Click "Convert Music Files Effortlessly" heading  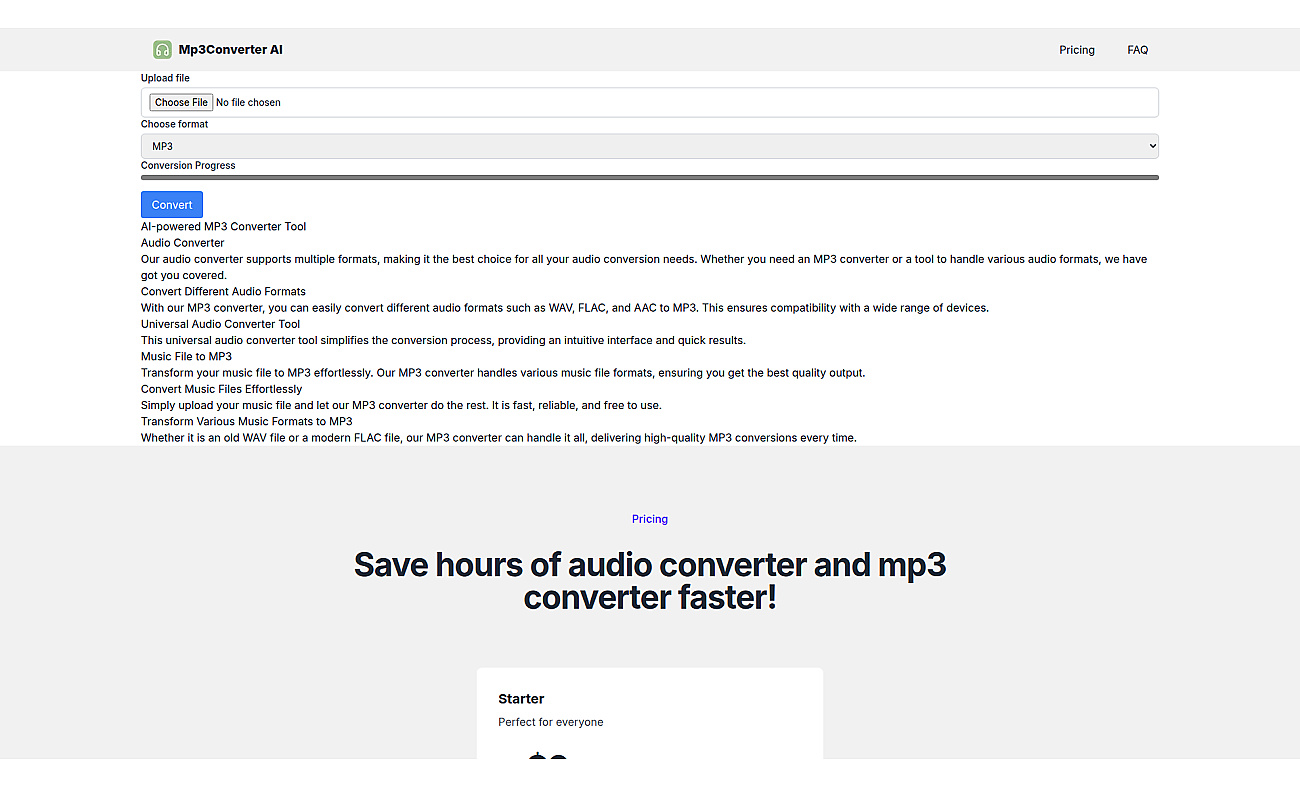(x=222, y=389)
